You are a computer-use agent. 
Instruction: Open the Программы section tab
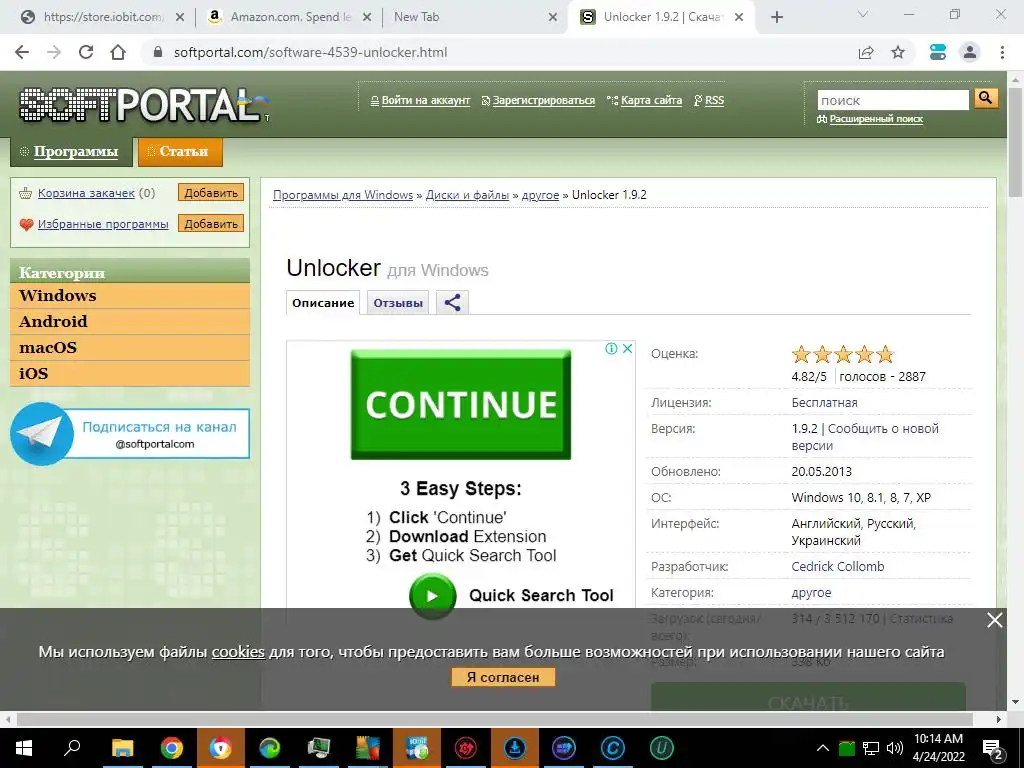(x=71, y=152)
